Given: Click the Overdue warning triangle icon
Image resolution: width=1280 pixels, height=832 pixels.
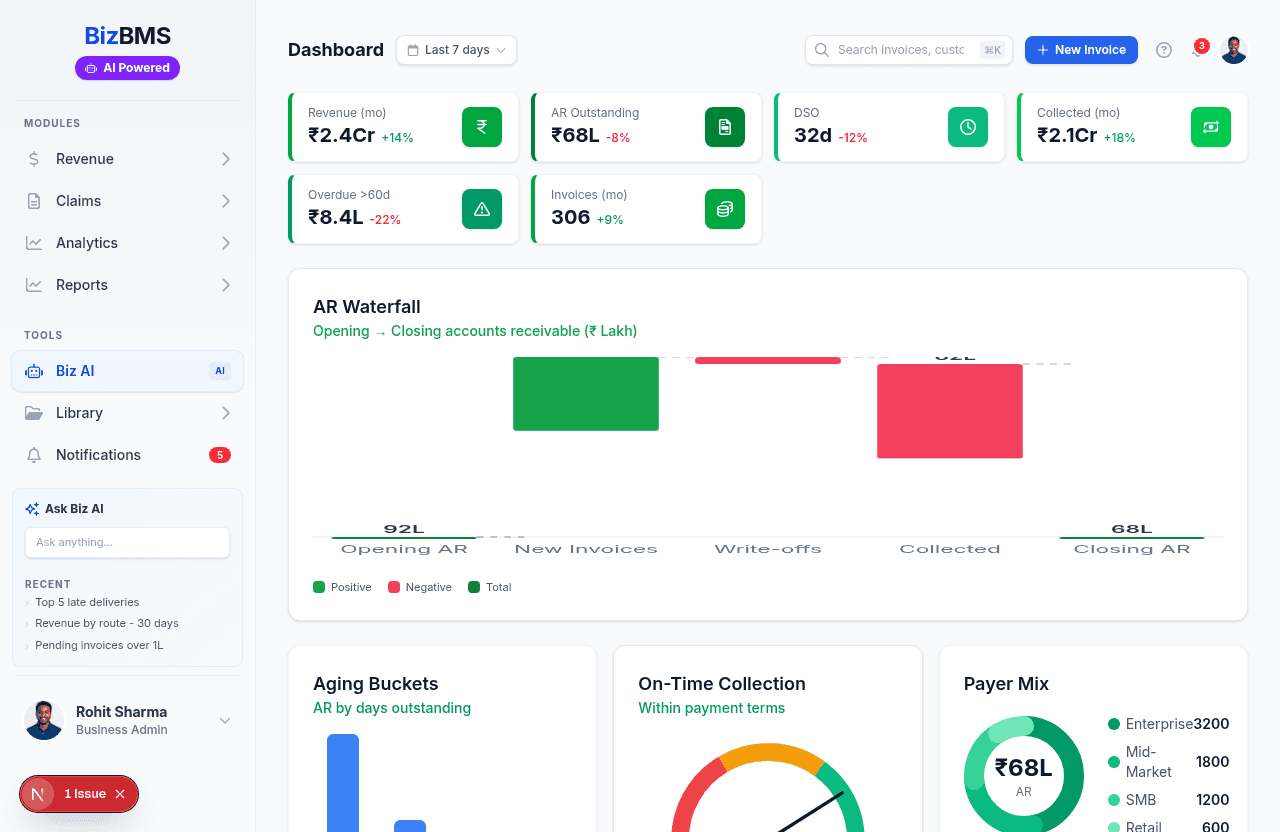Looking at the screenshot, I should tap(481, 209).
